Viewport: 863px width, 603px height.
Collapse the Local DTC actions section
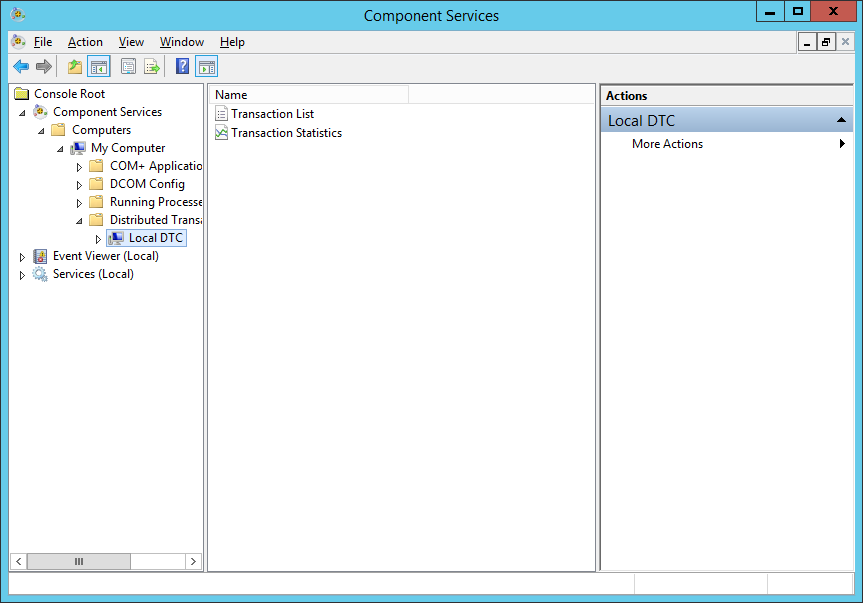coord(842,121)
